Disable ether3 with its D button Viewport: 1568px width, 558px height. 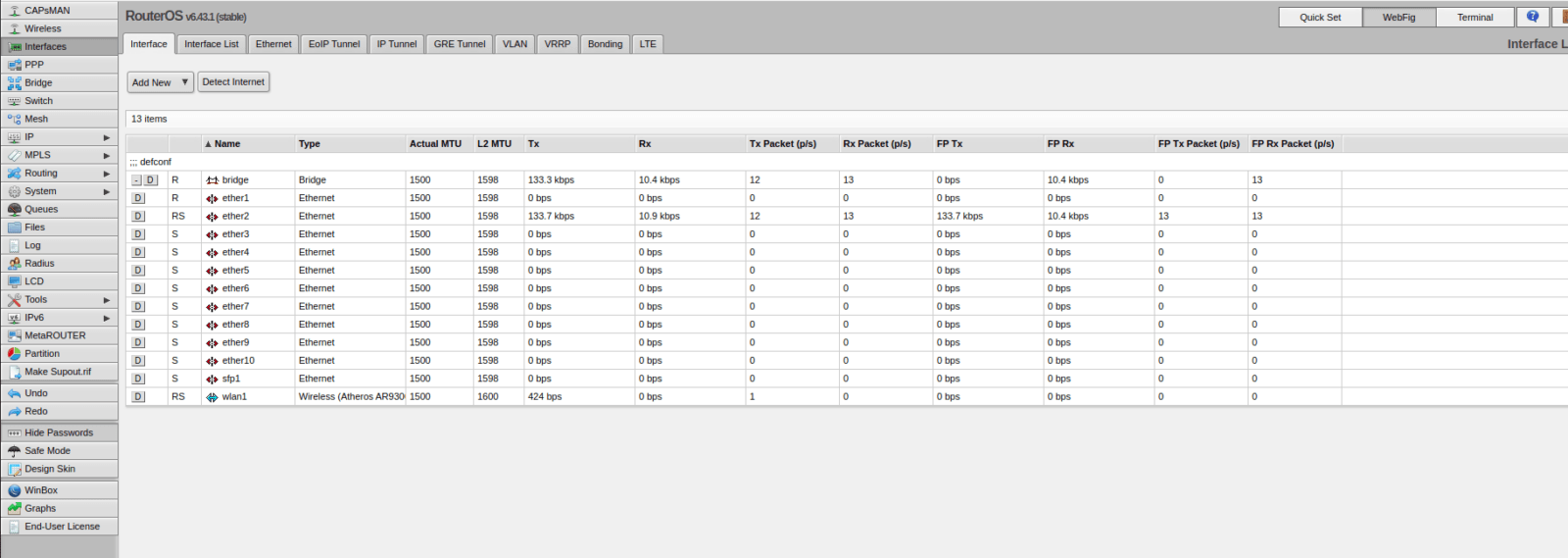tap(138, 234)
